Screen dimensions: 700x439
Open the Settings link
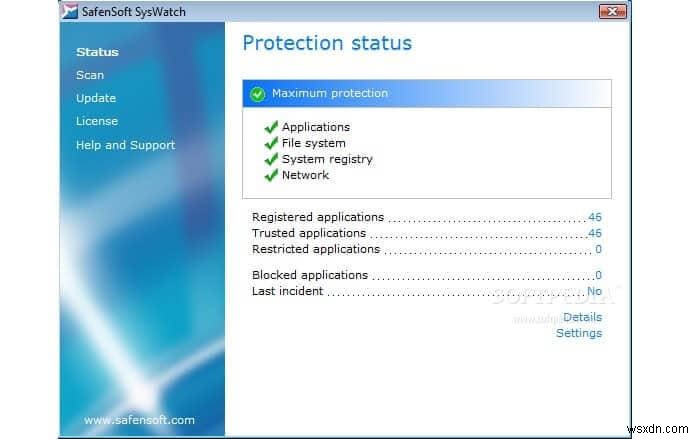(x=579, y=333)
